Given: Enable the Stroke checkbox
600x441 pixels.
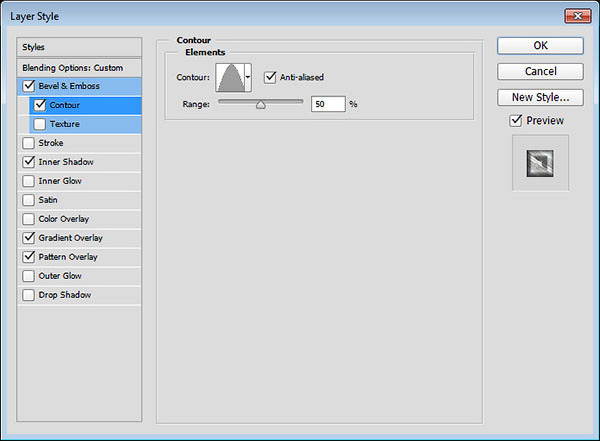Looking at the screenshot, I should pyautogui.click(x=29, y=143).
